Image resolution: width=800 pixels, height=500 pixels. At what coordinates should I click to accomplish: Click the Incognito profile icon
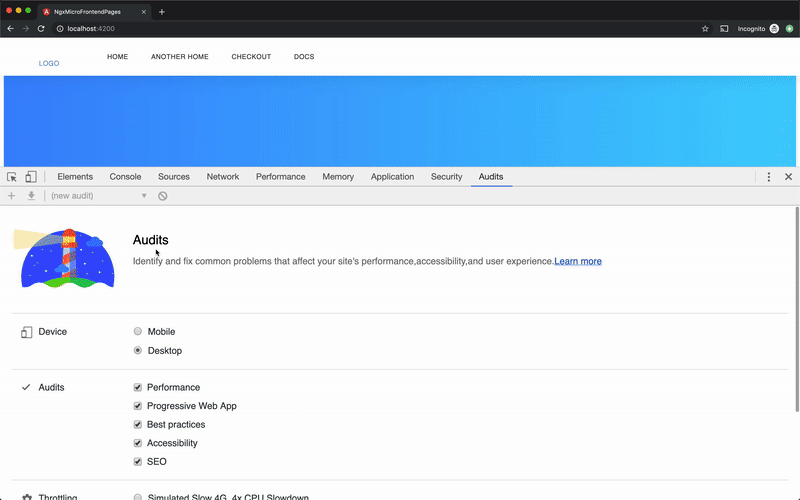[x=774, y=29]
